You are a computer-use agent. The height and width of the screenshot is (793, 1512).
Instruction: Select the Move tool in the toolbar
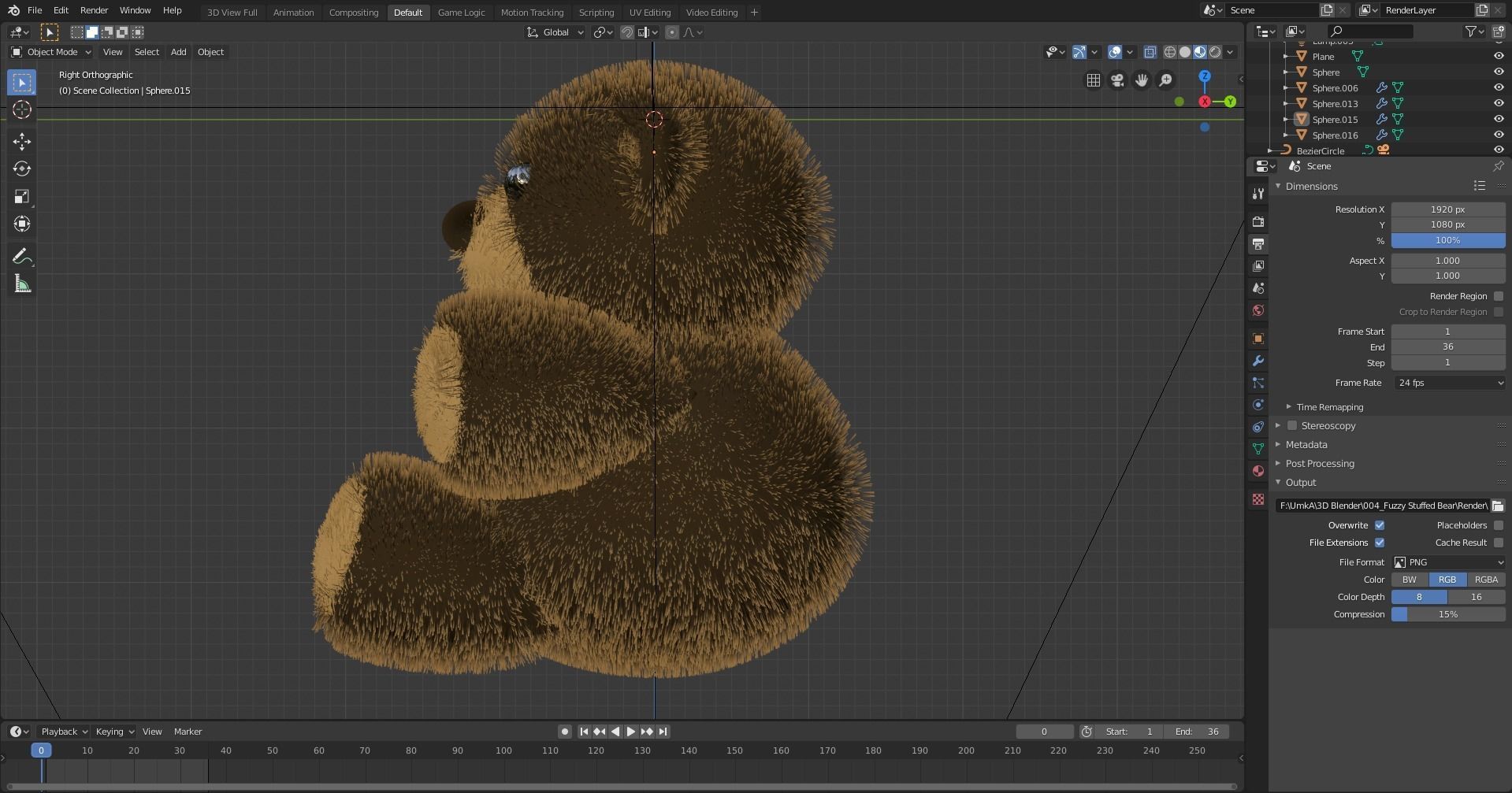[21, 142]
